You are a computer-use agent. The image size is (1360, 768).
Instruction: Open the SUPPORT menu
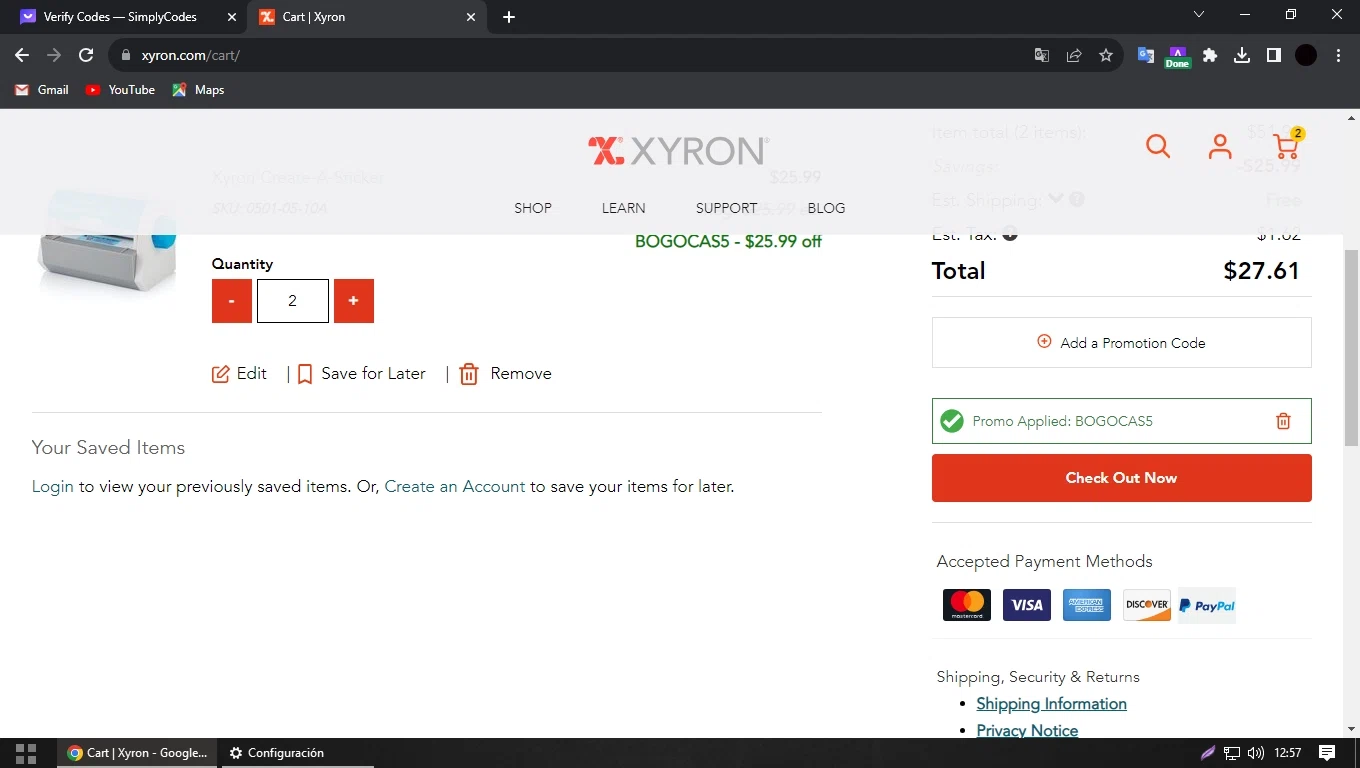point(727,208)
